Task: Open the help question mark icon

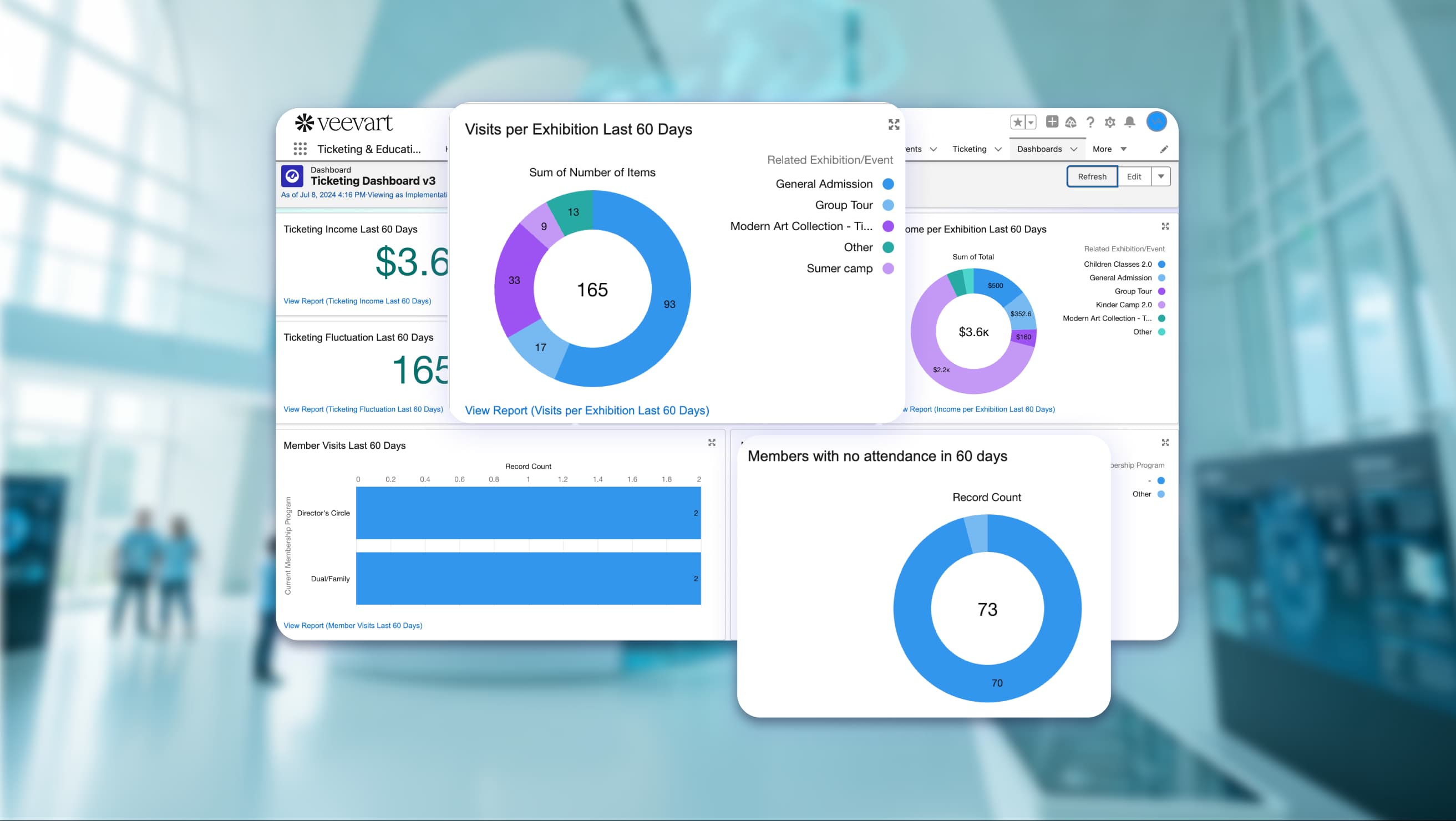Action: pyautogui.click(x=1090, y=121)
